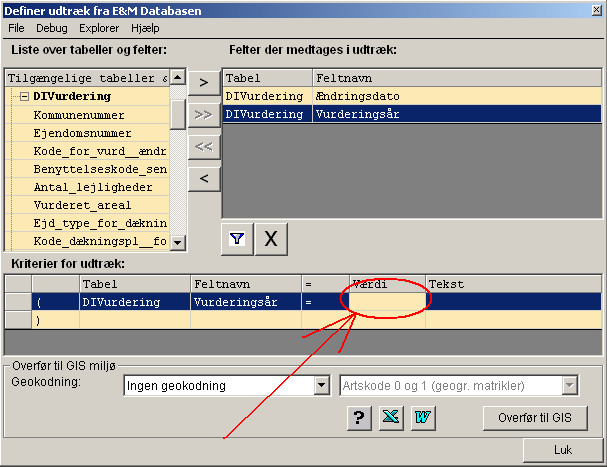Open the Artskode dropdown list
Image resolution: width=607 pixels, height=467 pixels.
569,386
